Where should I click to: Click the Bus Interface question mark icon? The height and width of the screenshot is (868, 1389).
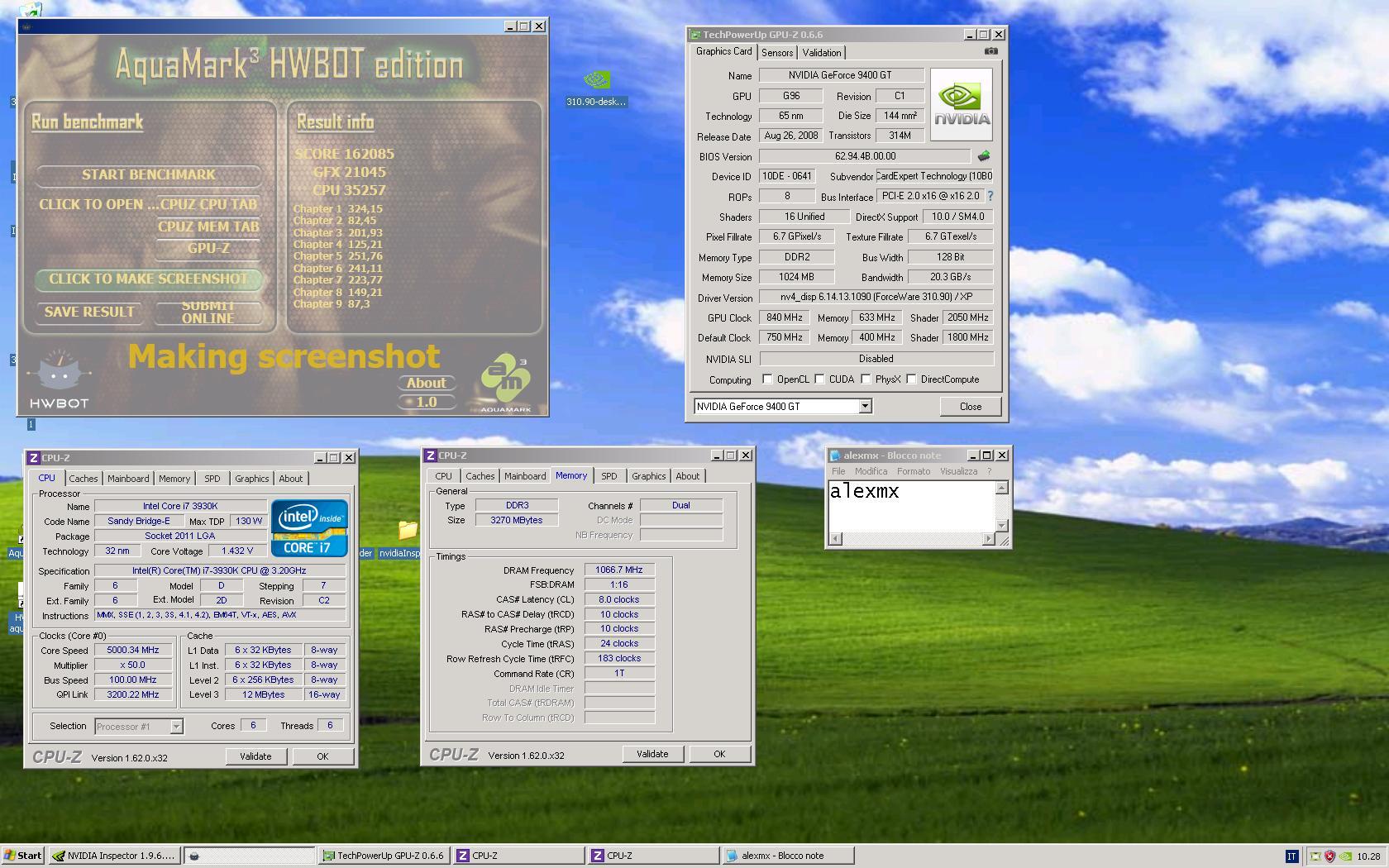coord(990,196)
